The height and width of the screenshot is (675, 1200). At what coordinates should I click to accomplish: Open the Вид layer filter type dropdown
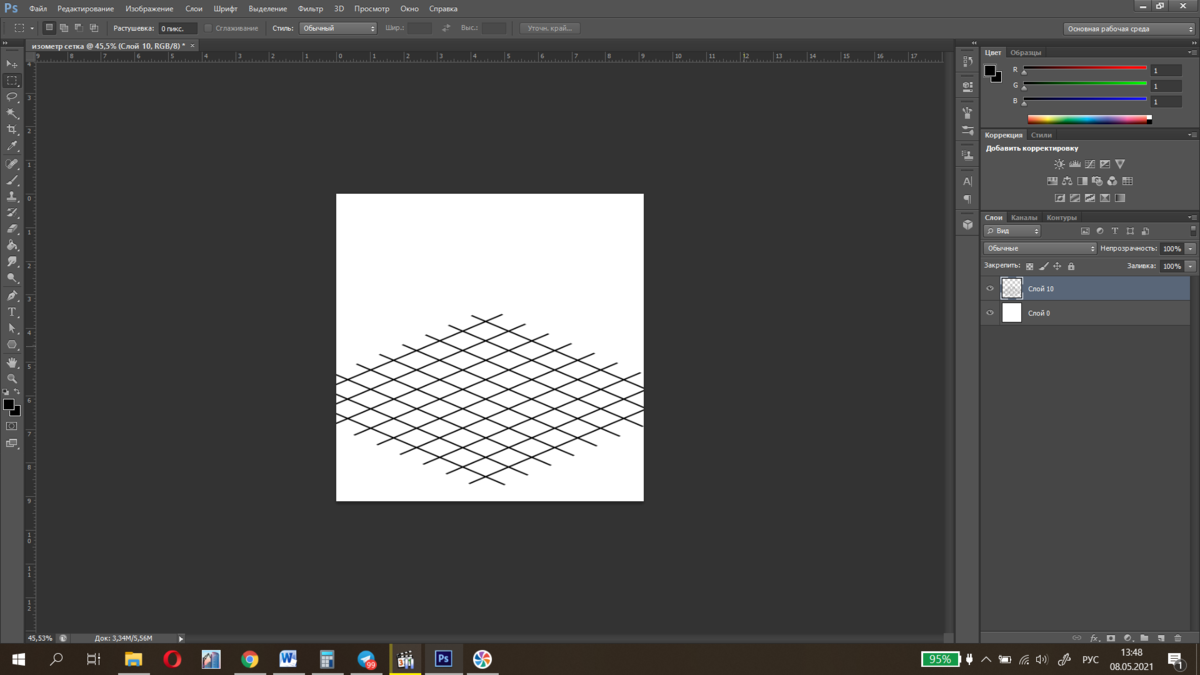(1012, 231)
